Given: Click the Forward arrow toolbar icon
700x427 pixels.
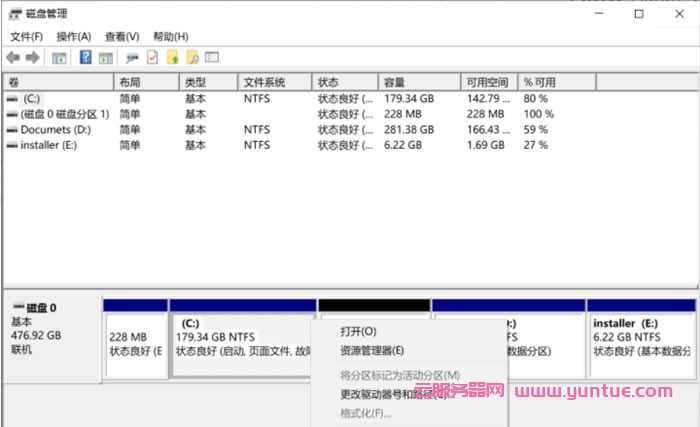Looking at the screenshot, I should coord(33,58).
